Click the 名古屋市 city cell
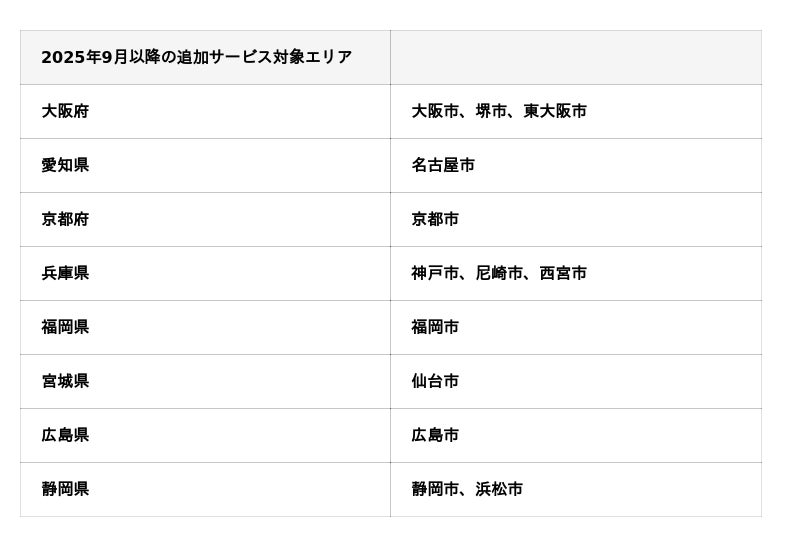This screenshot has width=800, height=547. [443, 165]
